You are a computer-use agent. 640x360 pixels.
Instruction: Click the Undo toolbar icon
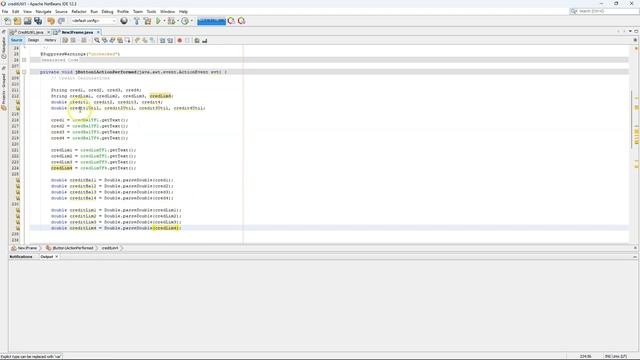click(51, 21)
